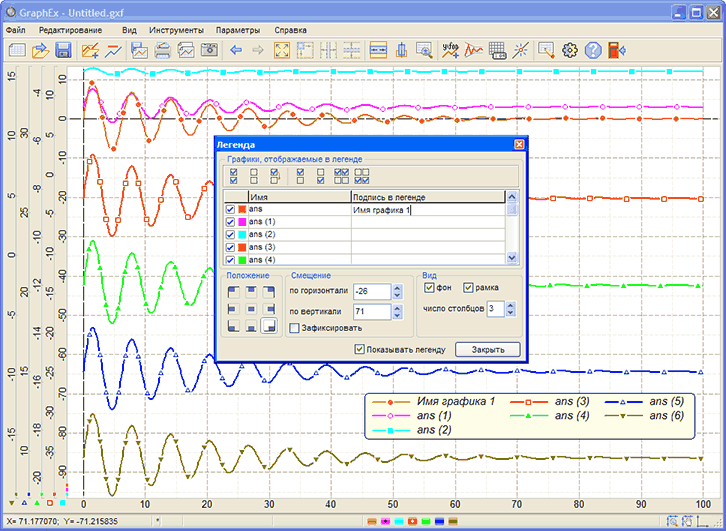Increase 'число столбцов' using up arrow
726x531 pixels.
tap(508, 305)
